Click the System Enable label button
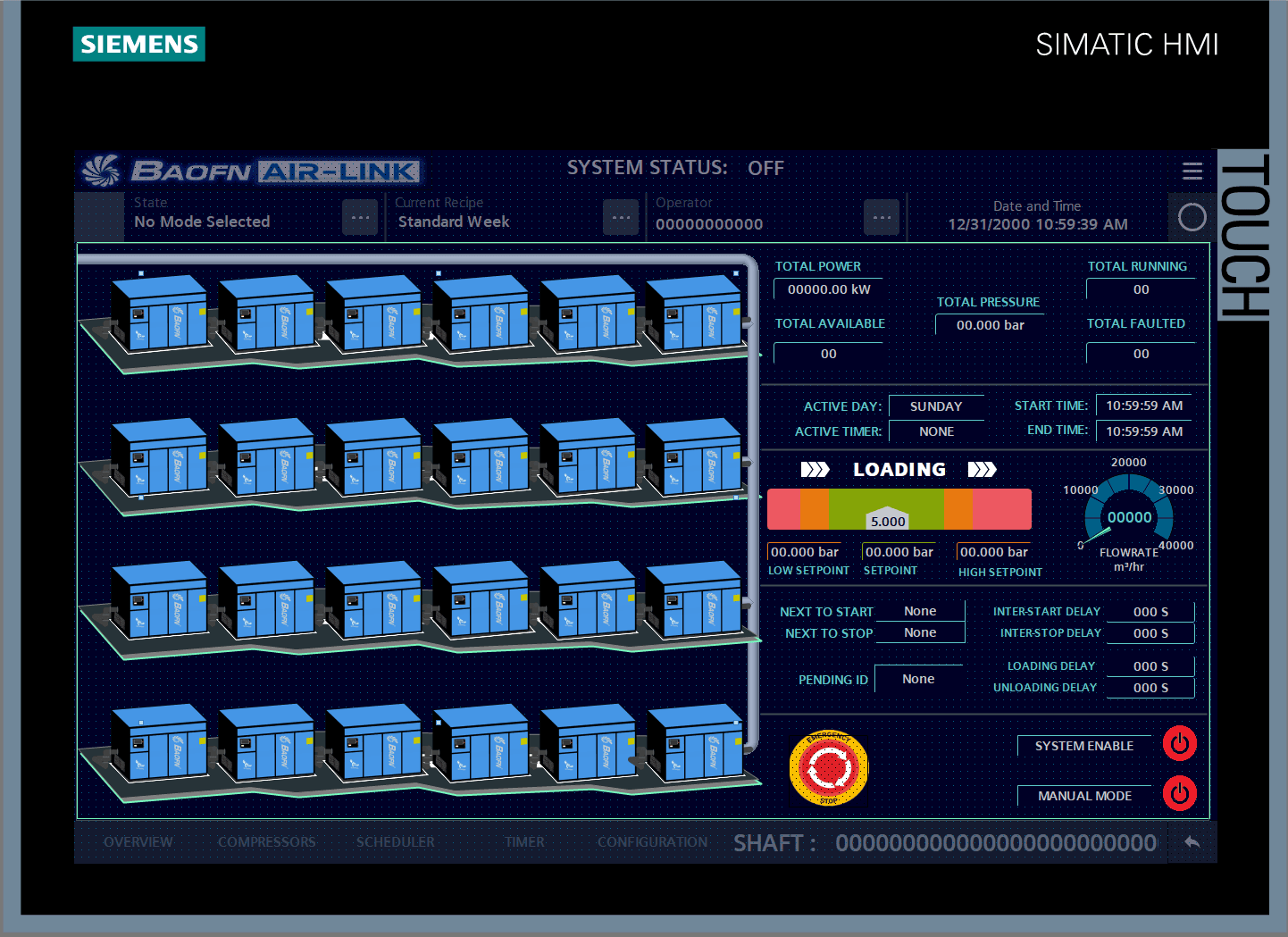The height and width of the screenshot is (937, 1288). click(x=1084, y=746)
